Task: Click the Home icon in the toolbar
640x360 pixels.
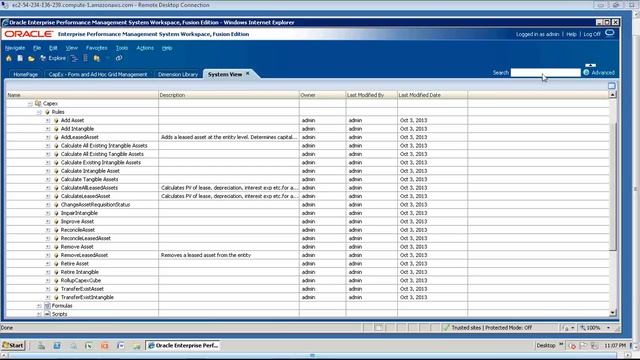Action: coord(9,58)
